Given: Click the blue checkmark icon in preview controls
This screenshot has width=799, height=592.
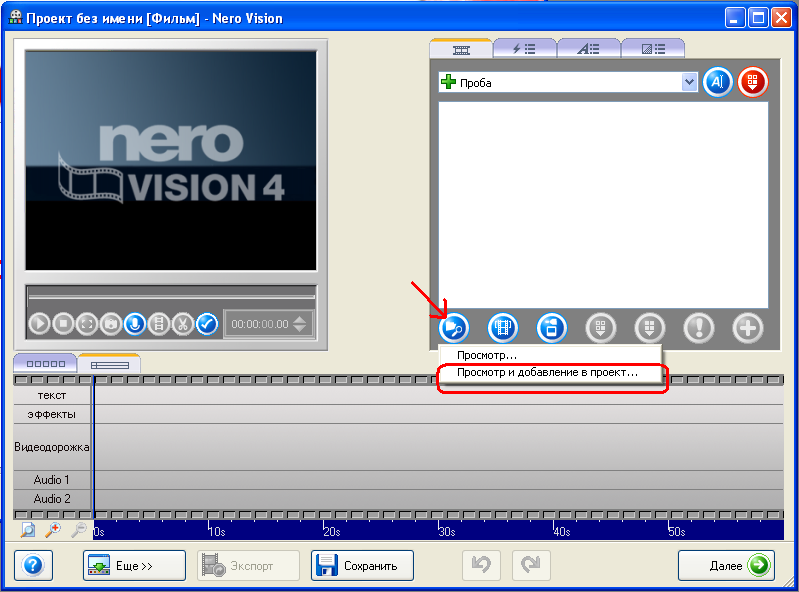Looking at the screenshot, I should 206,324.
